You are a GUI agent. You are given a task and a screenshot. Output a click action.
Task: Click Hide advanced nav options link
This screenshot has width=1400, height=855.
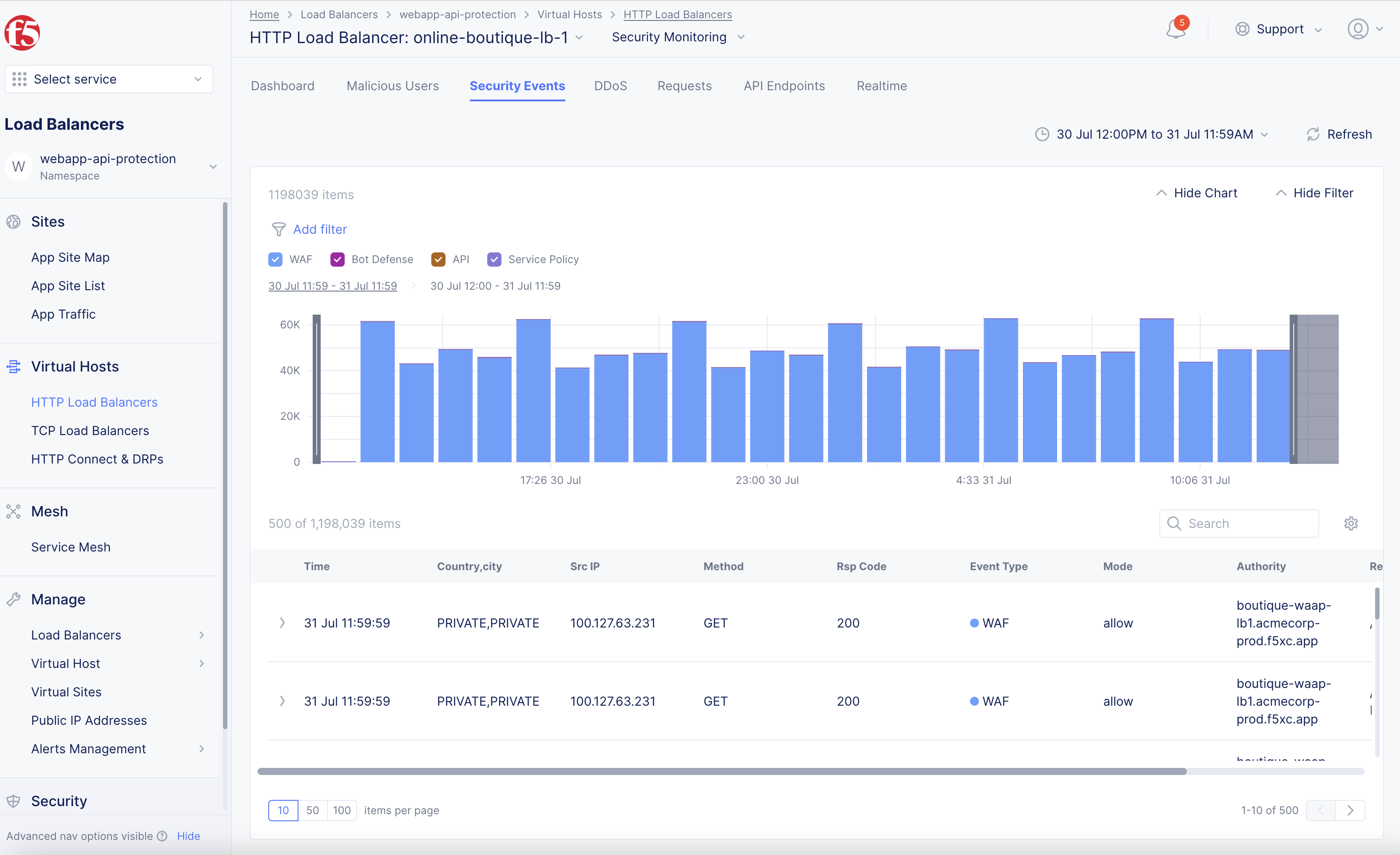pos(189,836)
